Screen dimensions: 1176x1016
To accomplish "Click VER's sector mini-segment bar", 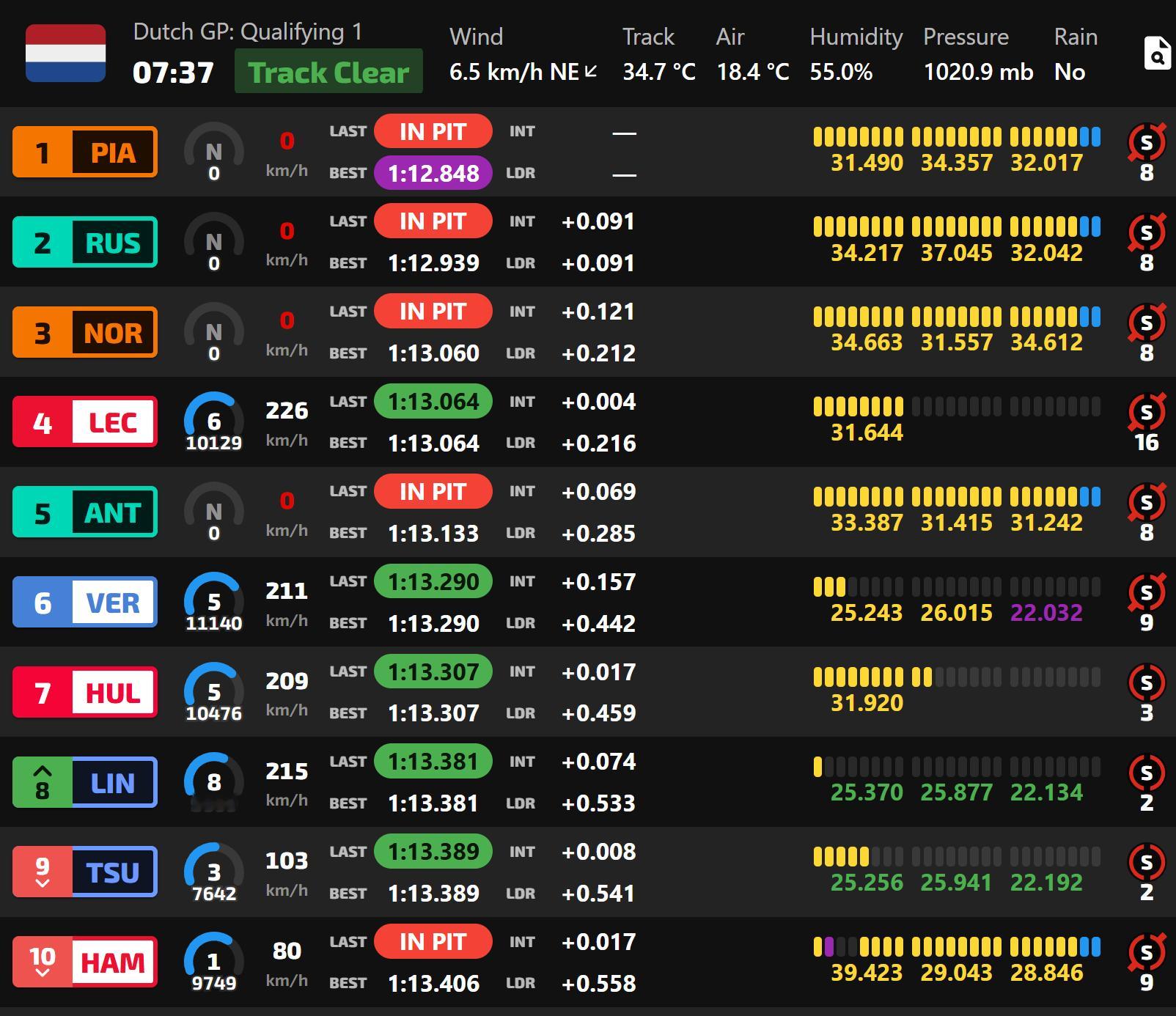I will click(x=957, y=587).
